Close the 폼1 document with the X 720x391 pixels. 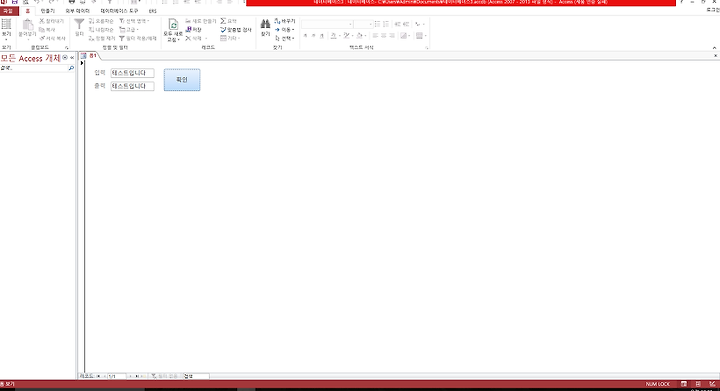715,56
